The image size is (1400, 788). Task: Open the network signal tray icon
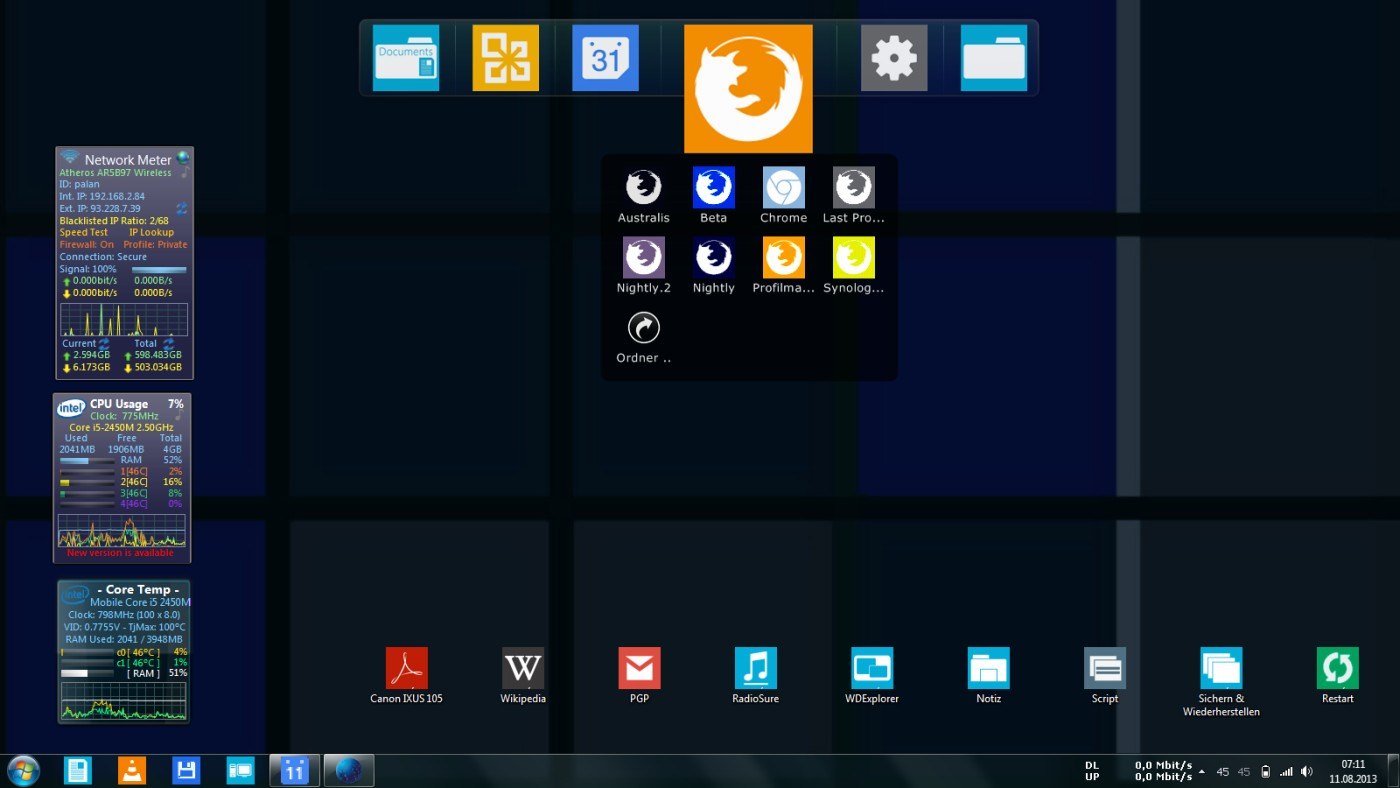[x=1286, y=772]
